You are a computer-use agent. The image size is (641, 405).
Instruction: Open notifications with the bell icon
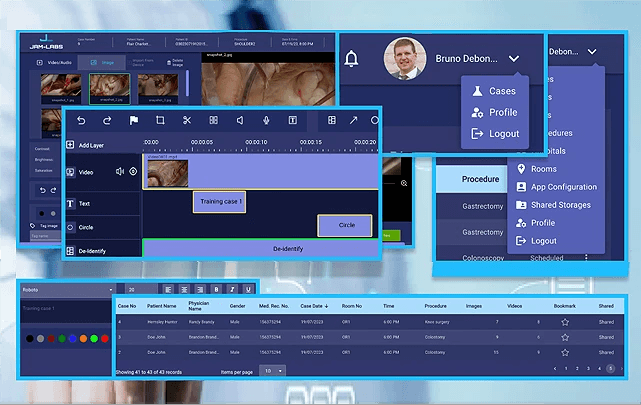tap(351, 59)
